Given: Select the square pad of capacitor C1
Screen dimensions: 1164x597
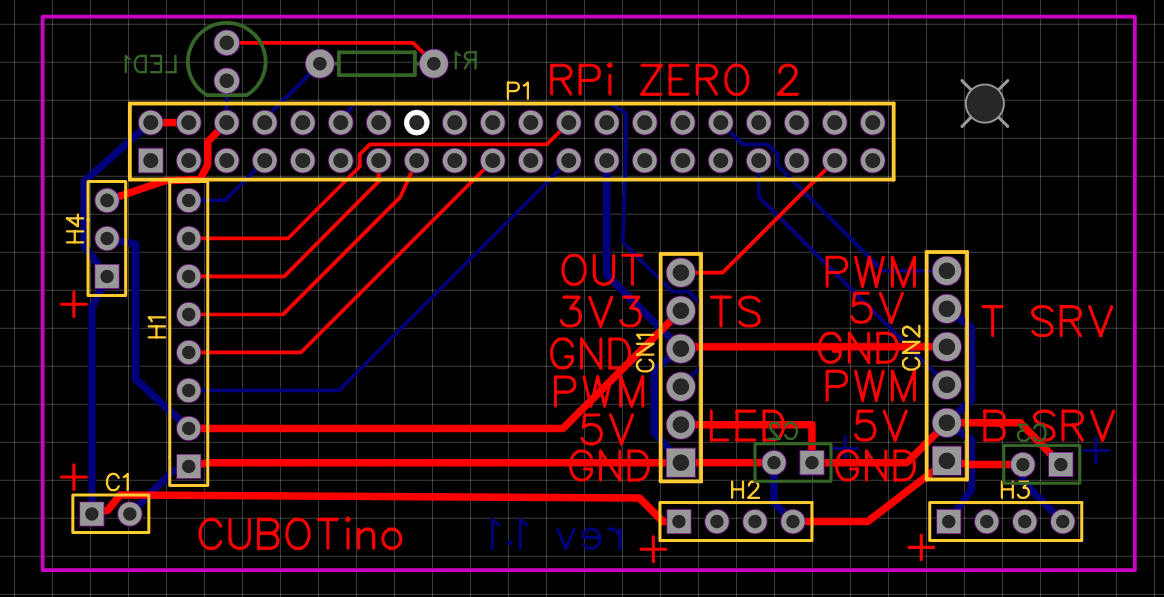Looking at the screenshot, I should tap(92, 513).
